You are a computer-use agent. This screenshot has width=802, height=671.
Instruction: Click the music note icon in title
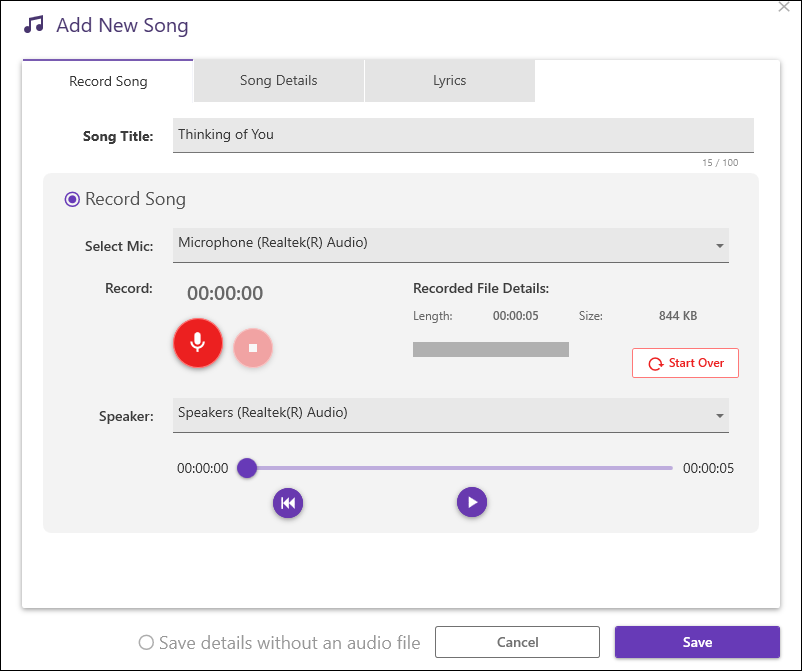pyautogui.click(x=34, y=25)
